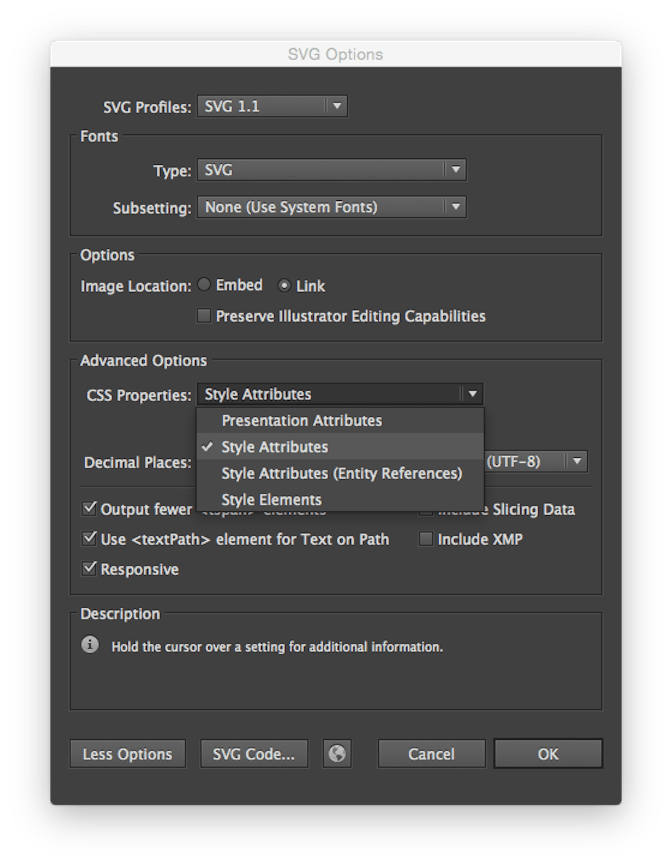This screenshot has height=865, width=672.
Task: Confirm settings with the OK button
Action: coord(548,753)
